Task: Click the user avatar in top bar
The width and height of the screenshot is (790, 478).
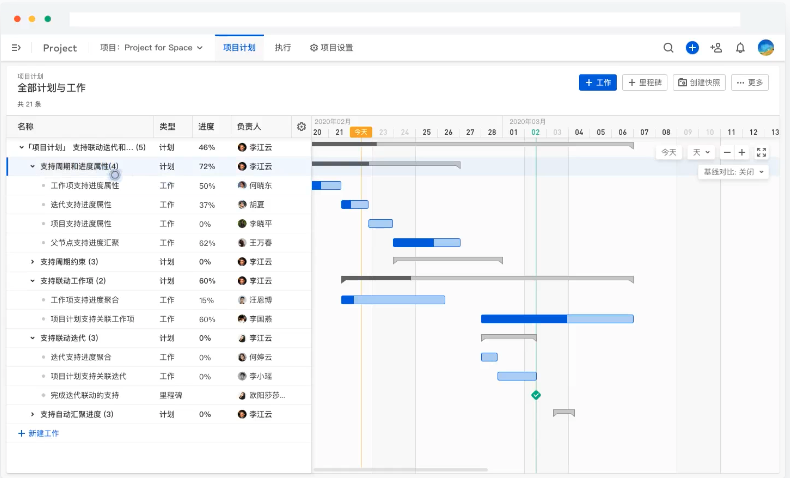Action: click(x=766, y=47)
